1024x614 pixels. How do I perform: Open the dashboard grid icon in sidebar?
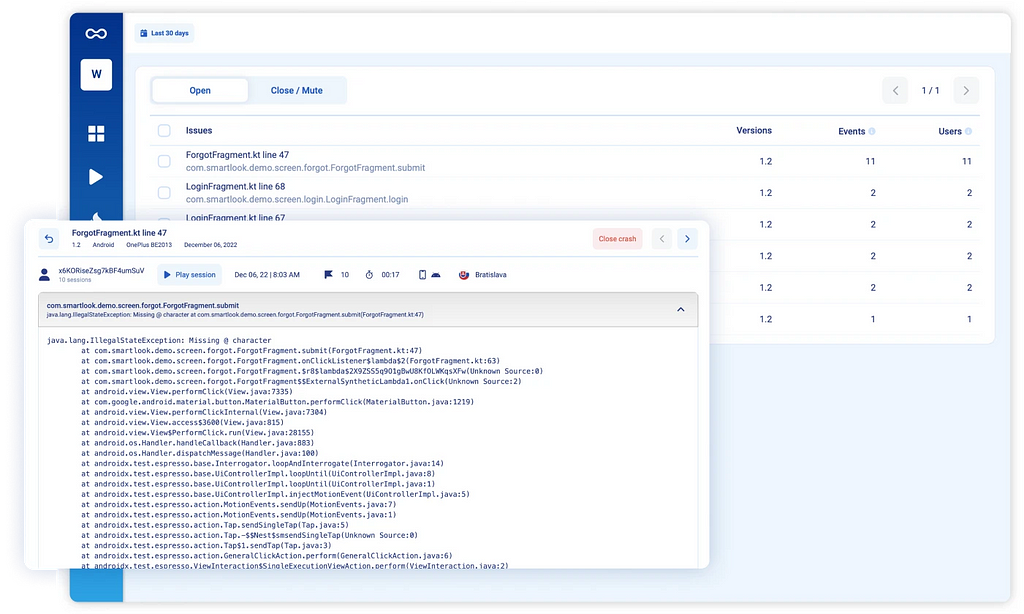pos(96,133)
